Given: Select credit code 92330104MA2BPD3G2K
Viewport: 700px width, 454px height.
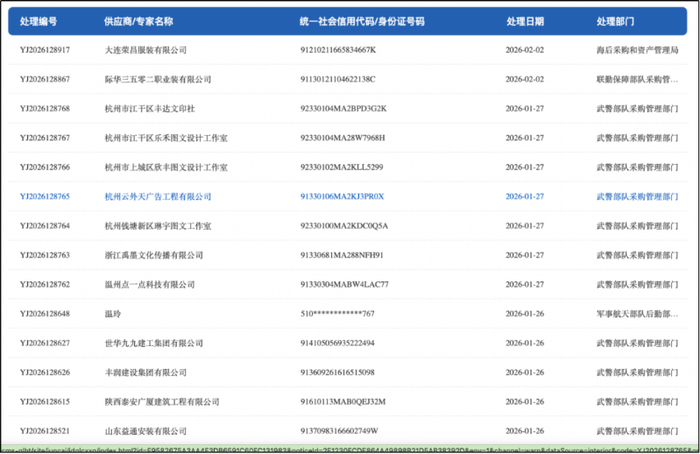Looking at the screenshot, I should (x=343, y=108).
